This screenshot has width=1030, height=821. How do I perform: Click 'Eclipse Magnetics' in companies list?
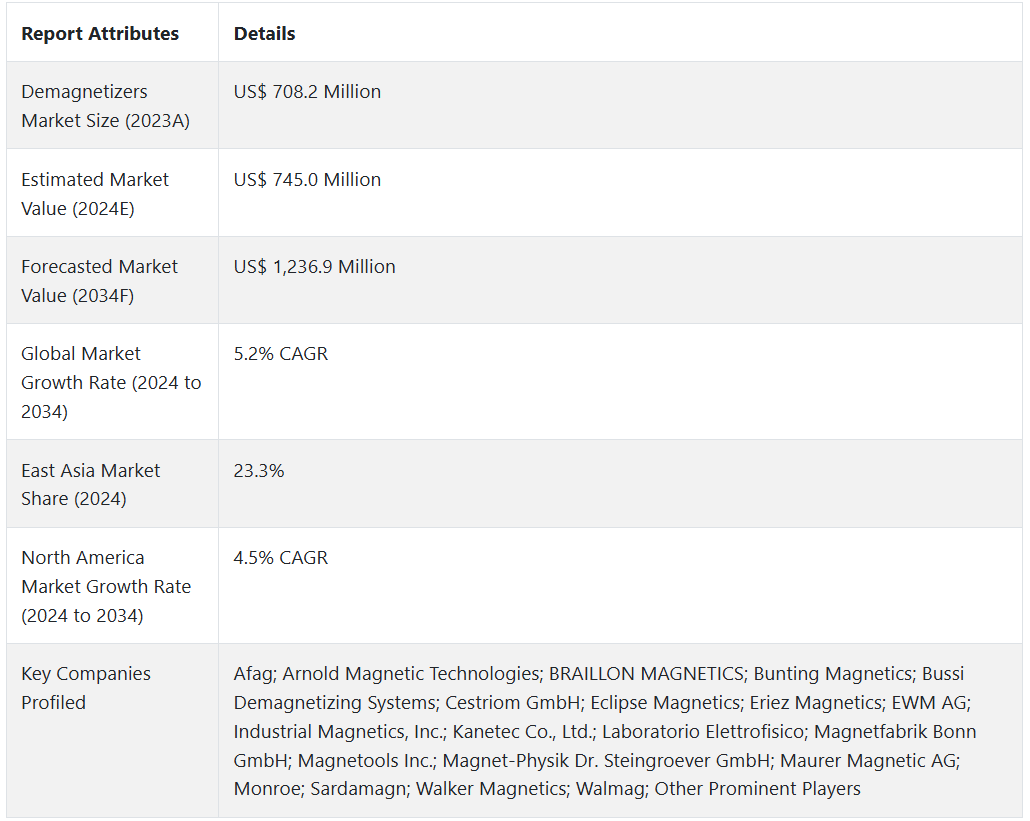point(665,703)
